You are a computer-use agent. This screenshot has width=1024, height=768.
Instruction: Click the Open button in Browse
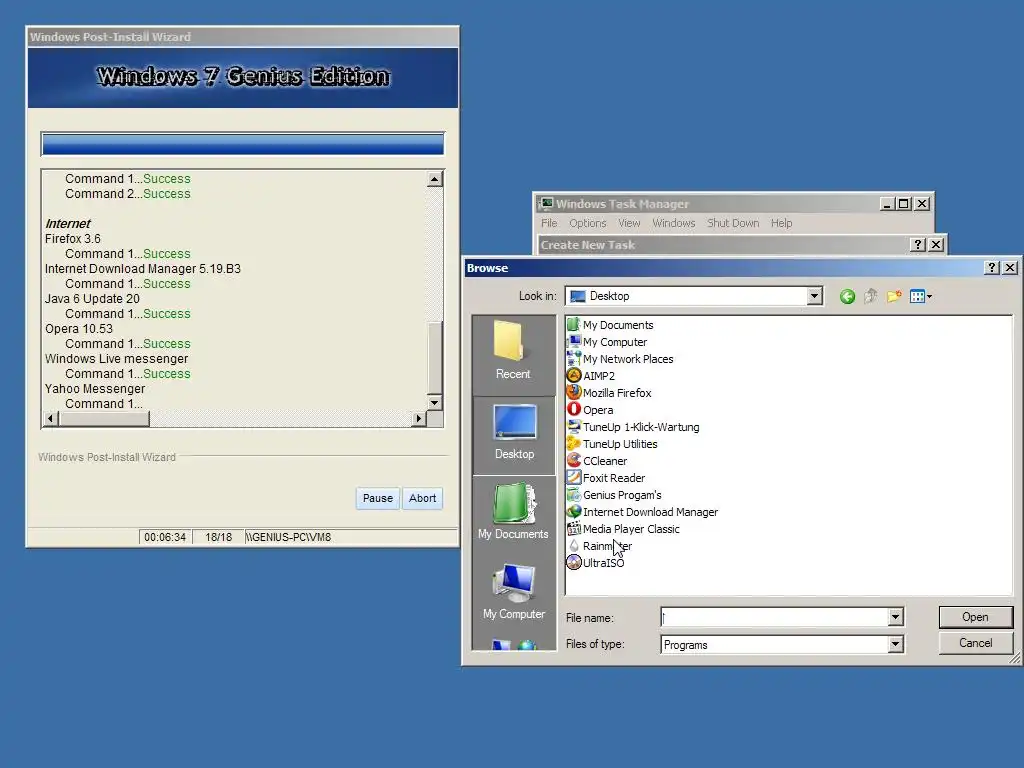pos(975,617)
